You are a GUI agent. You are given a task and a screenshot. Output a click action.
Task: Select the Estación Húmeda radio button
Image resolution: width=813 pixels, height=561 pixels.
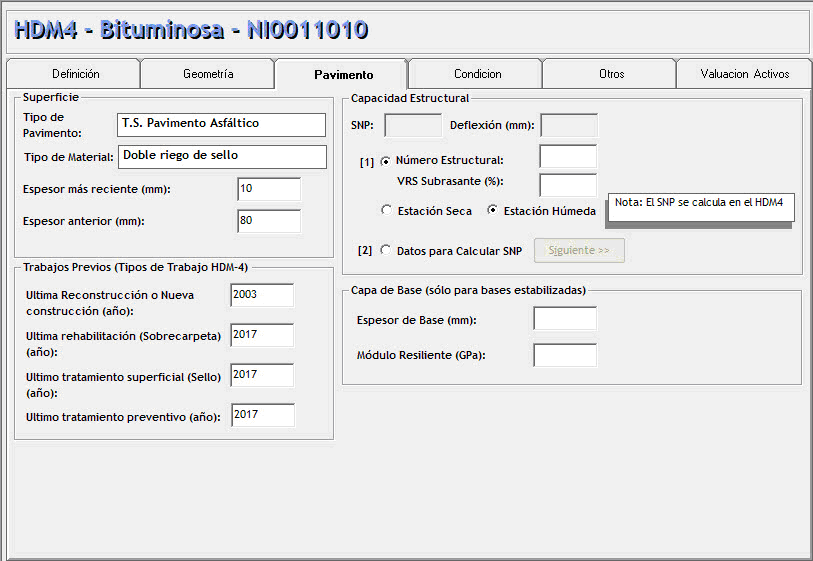(x=492, y=211)
